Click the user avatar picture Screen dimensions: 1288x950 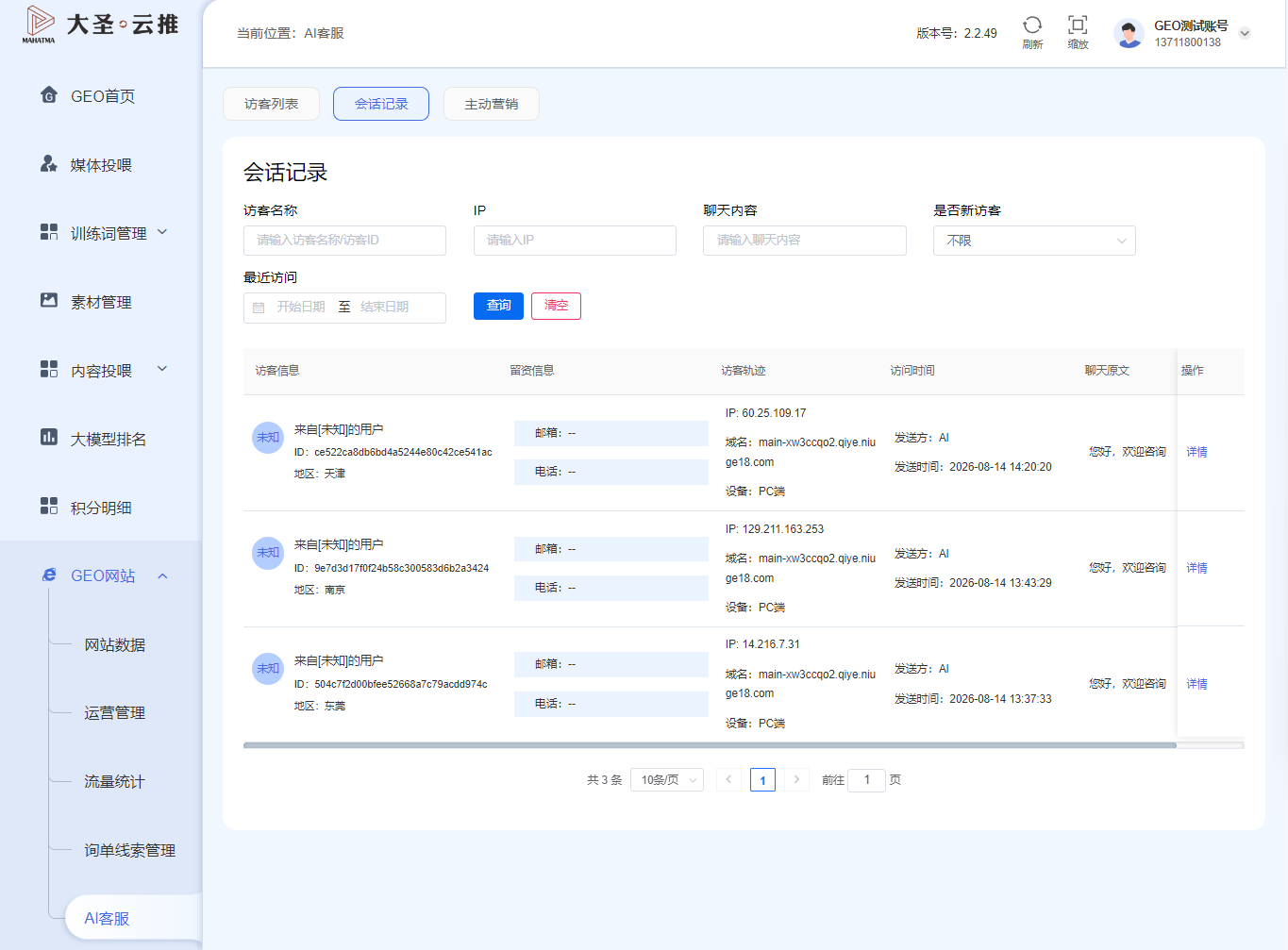point(1129,33)
